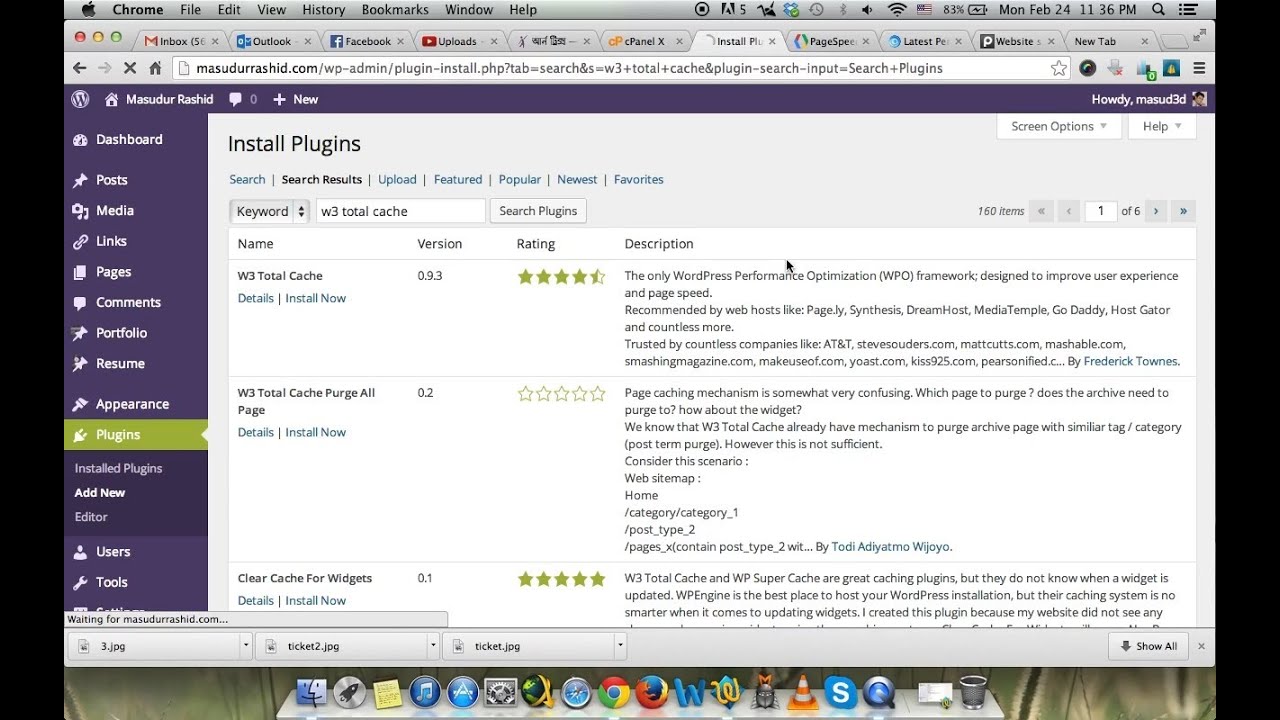Open the Trash in the Dock

click(x=972, y=692)
